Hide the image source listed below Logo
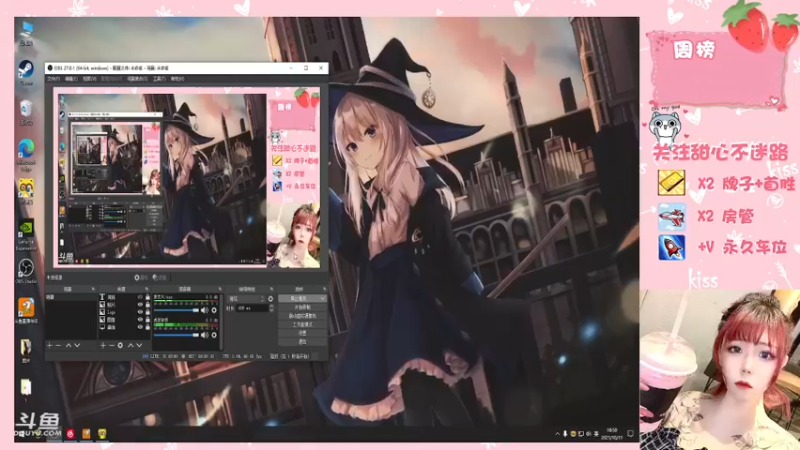 (x=140, y=319)
